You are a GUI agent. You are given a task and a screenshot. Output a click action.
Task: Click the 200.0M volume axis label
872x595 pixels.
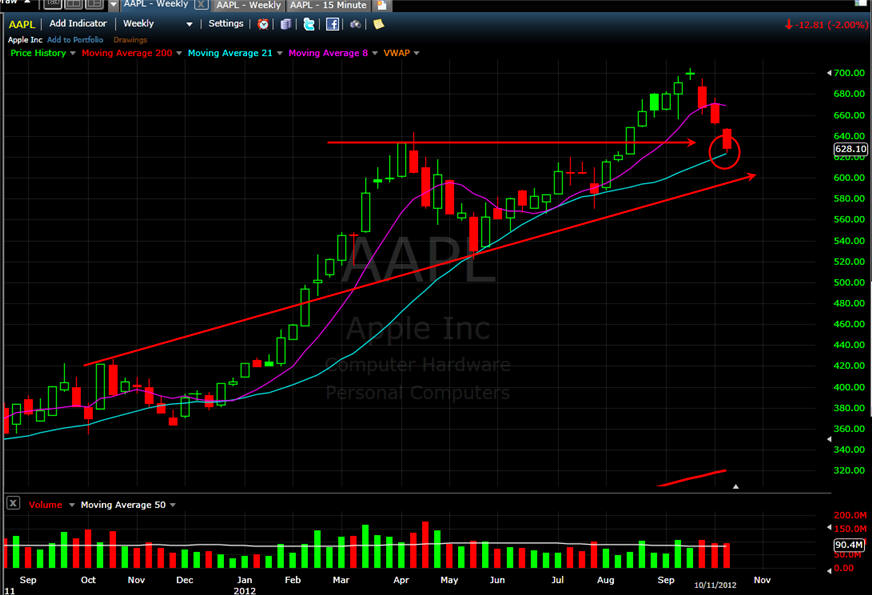[850, 515]
